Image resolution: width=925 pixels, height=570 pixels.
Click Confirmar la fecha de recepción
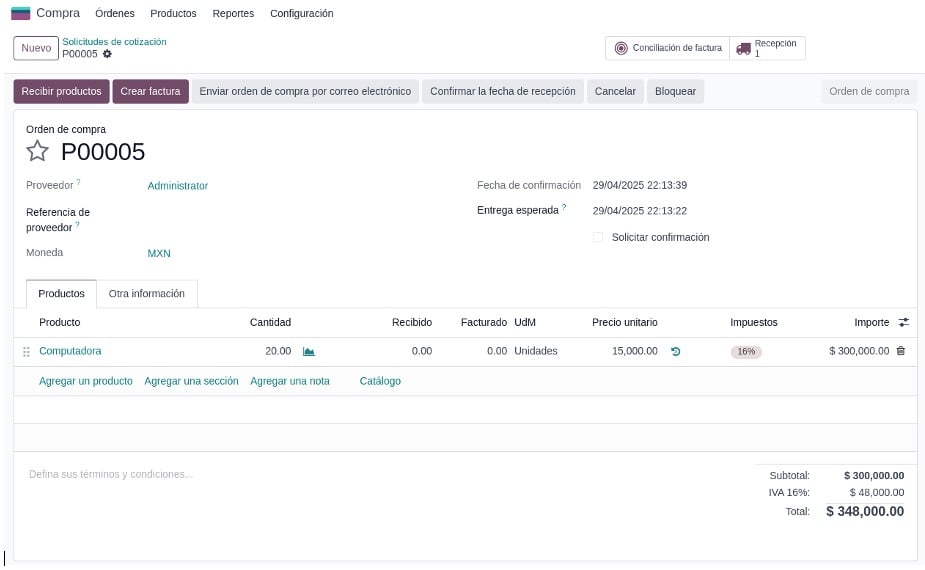coord(503,91)
